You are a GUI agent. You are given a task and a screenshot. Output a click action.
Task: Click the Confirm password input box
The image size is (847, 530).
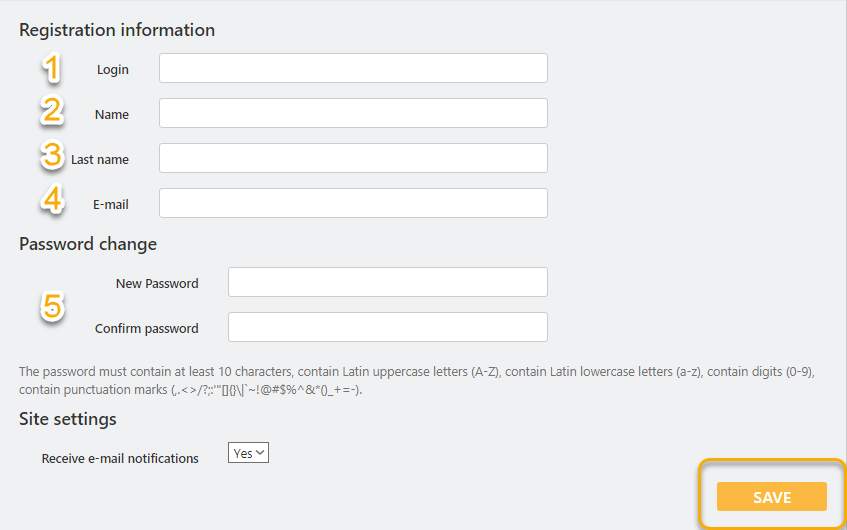pos(387,327)
